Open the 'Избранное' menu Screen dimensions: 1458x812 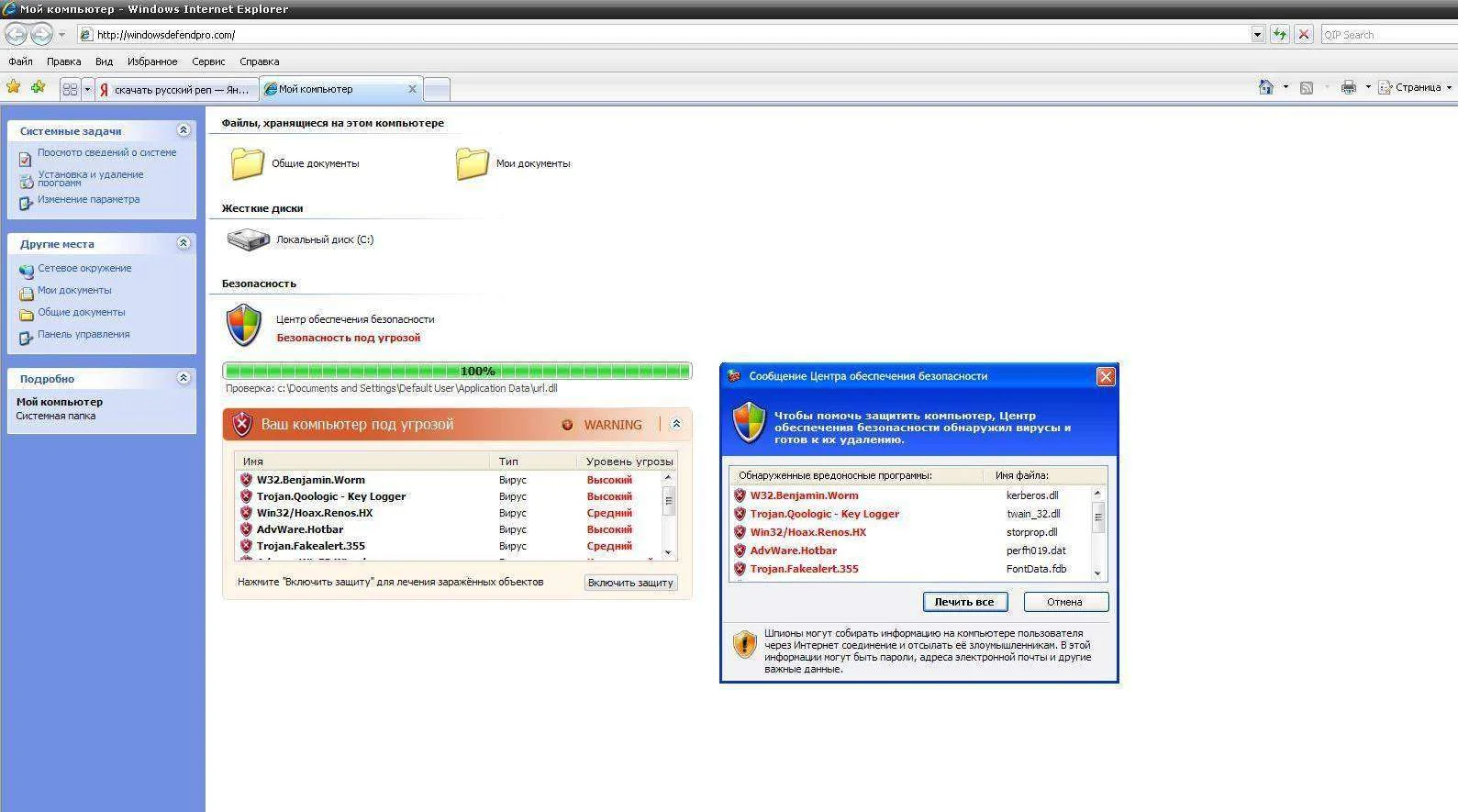(152, 61)
